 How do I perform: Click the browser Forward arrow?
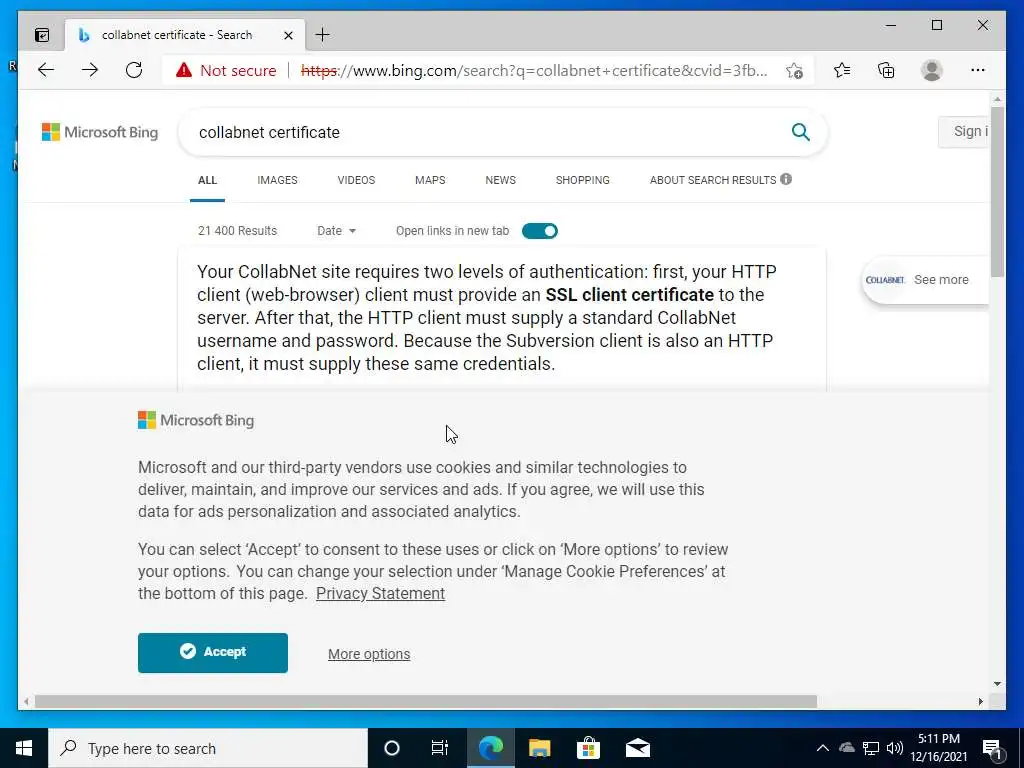90,70
